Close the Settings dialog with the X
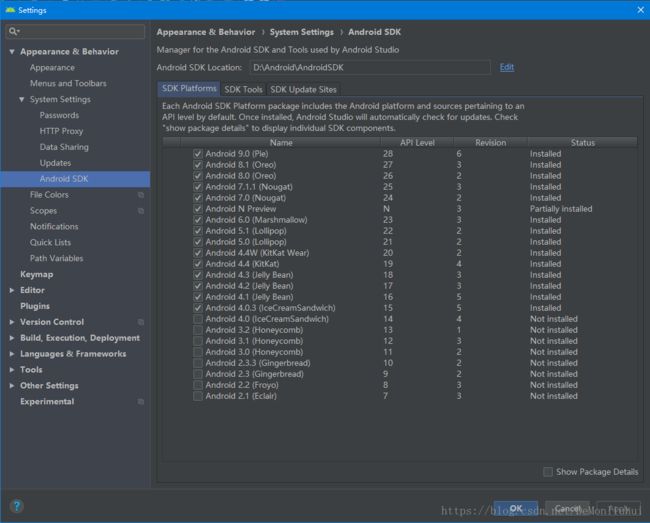The height and width of the screenshot is (523, 650). pos(640,10)
